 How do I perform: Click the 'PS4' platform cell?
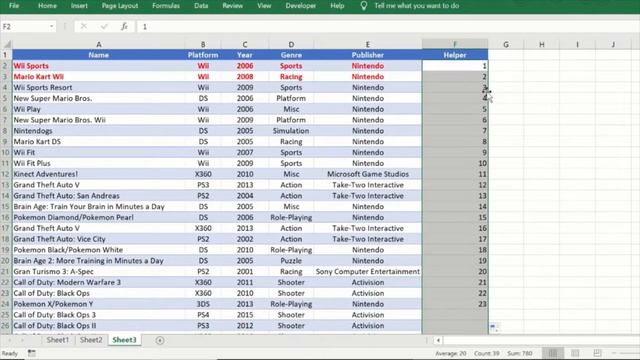pyautogui.click(x=203, y=315)
